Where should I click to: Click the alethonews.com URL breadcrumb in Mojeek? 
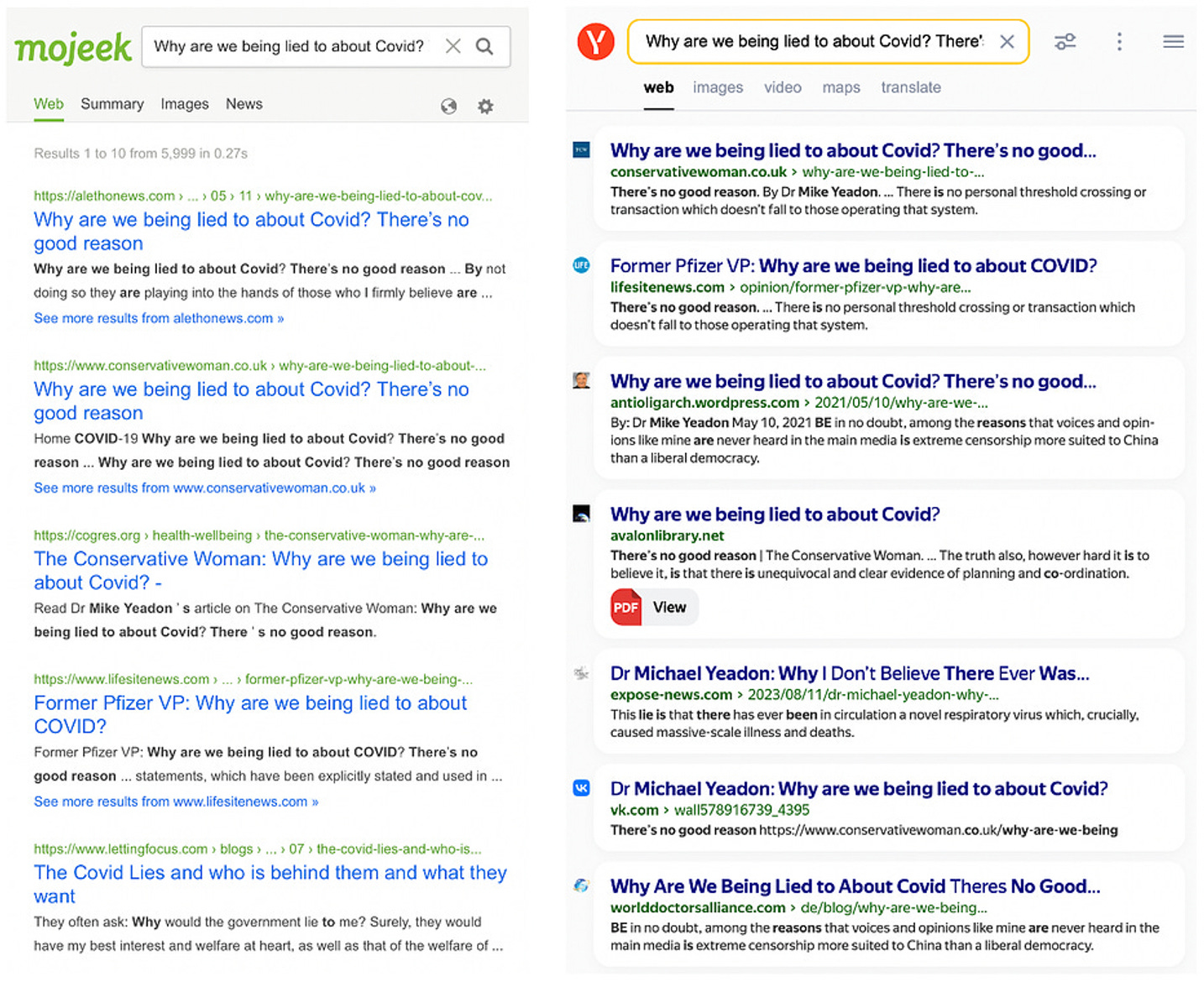pos(263,196)
